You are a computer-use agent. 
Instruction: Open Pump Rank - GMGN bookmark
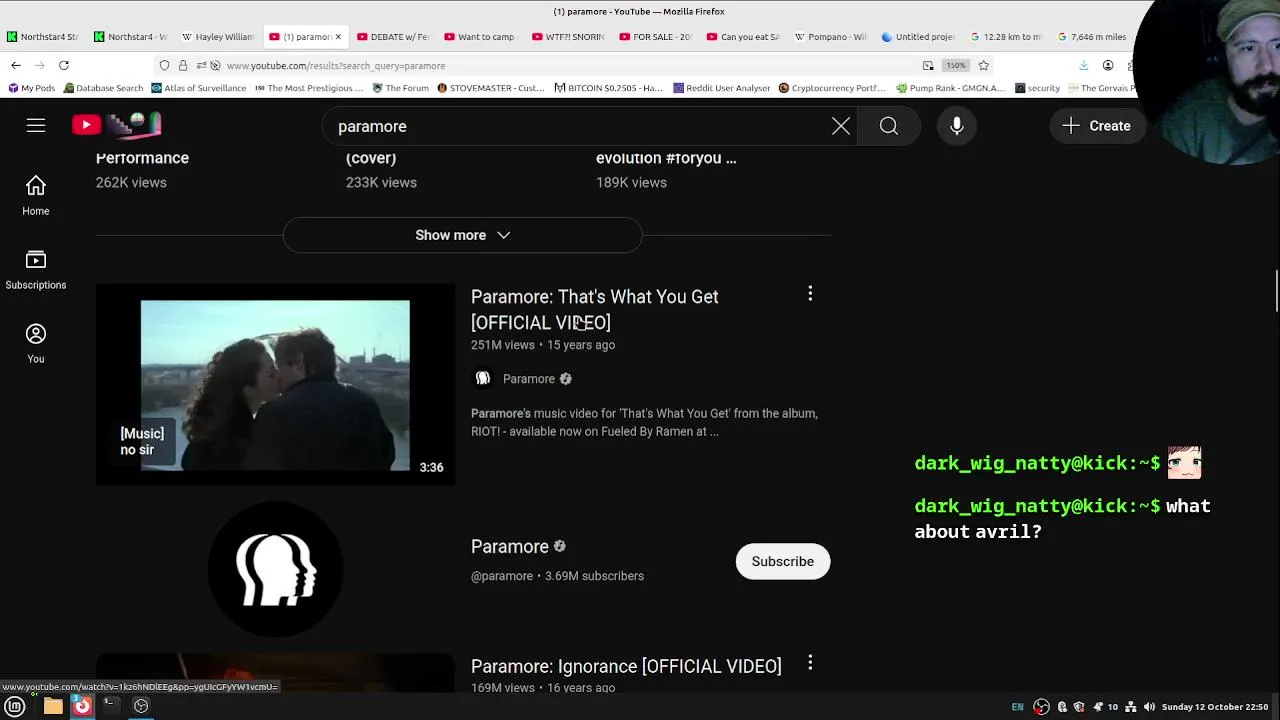coord(950,88)
